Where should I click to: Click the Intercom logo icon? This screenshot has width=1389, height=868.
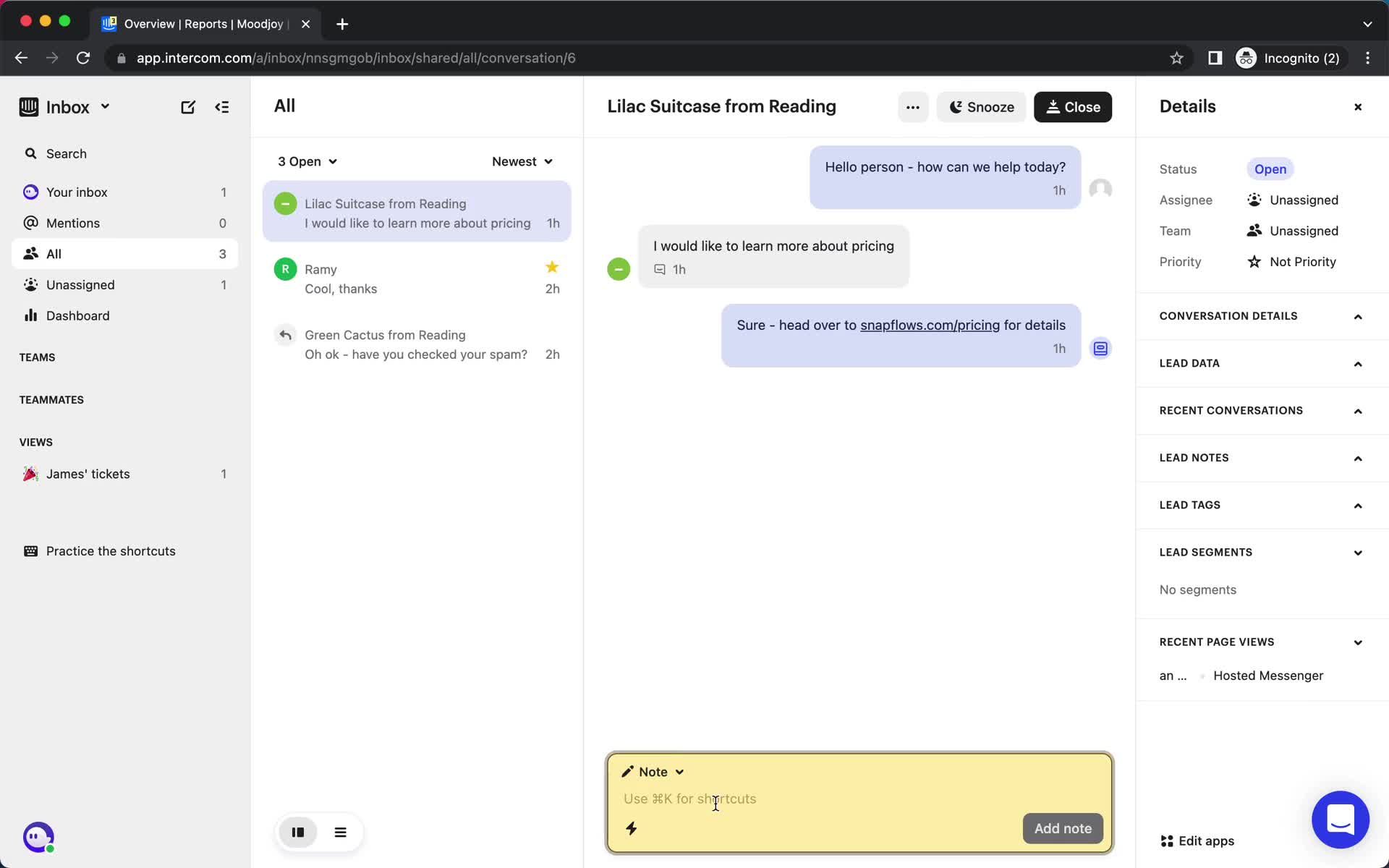coord(29,107)
